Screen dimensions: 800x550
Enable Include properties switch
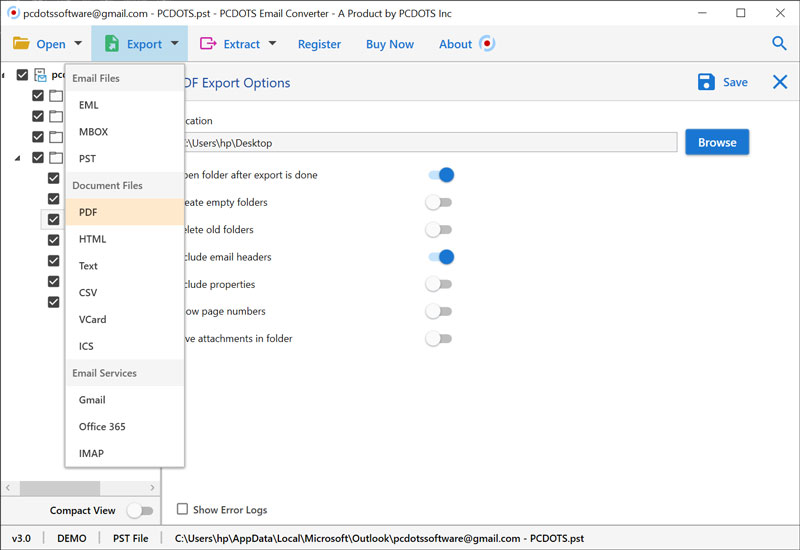point(439,284)
